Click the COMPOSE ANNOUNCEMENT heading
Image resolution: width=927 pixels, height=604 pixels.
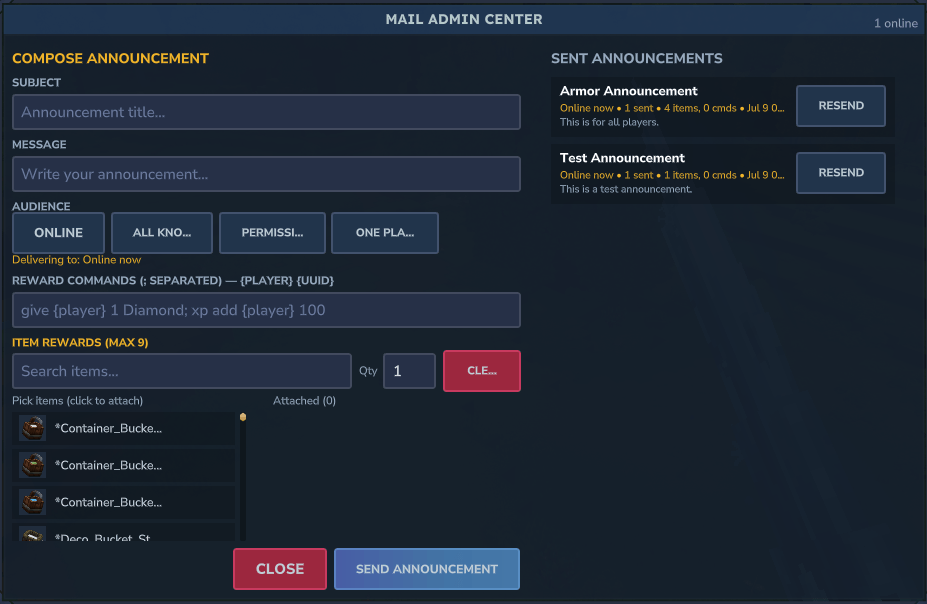tap(110, 59)
